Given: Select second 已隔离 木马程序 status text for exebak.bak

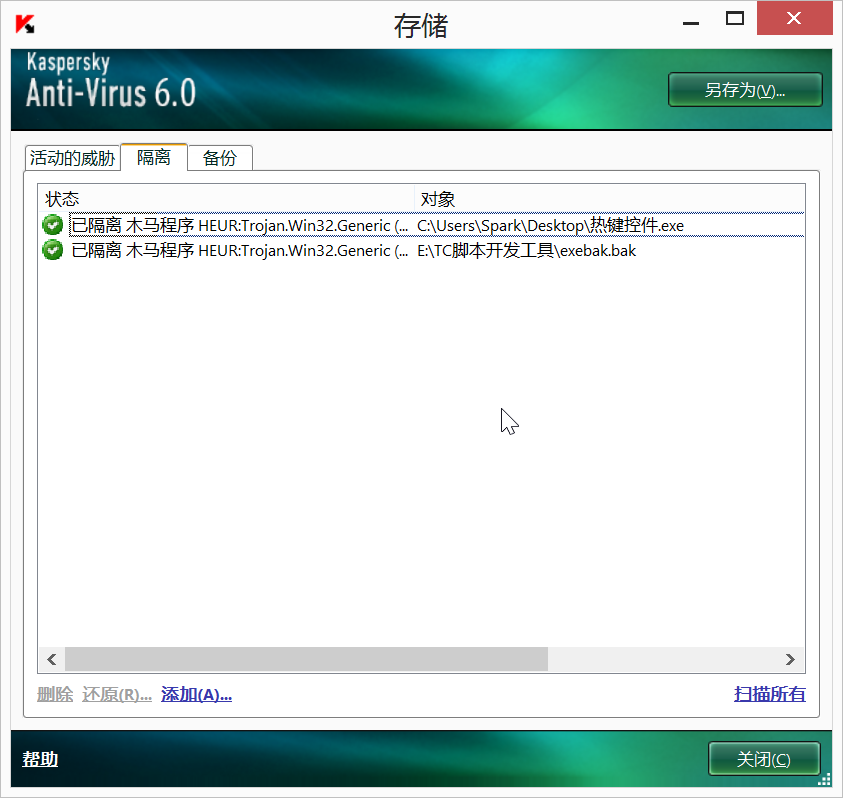Looking at the screenshot, I should (240, 251).
